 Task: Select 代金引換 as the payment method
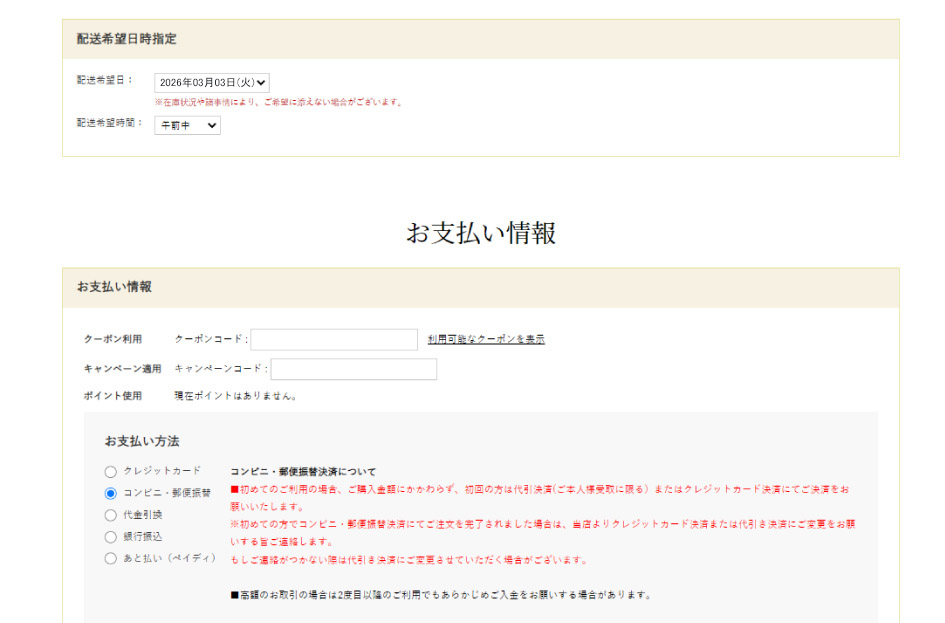[110, 515]
